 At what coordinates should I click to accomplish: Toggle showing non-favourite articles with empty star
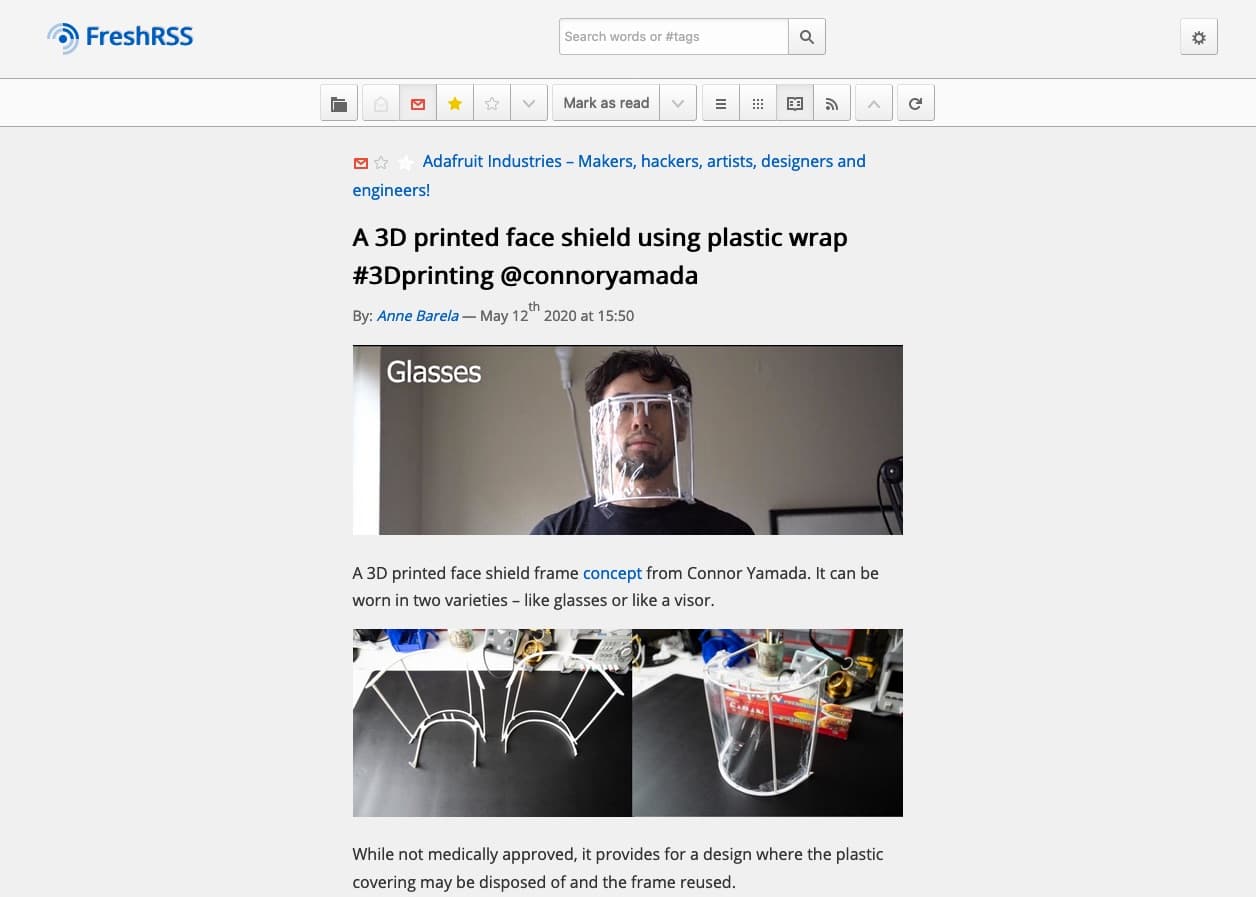click(492, 103)
